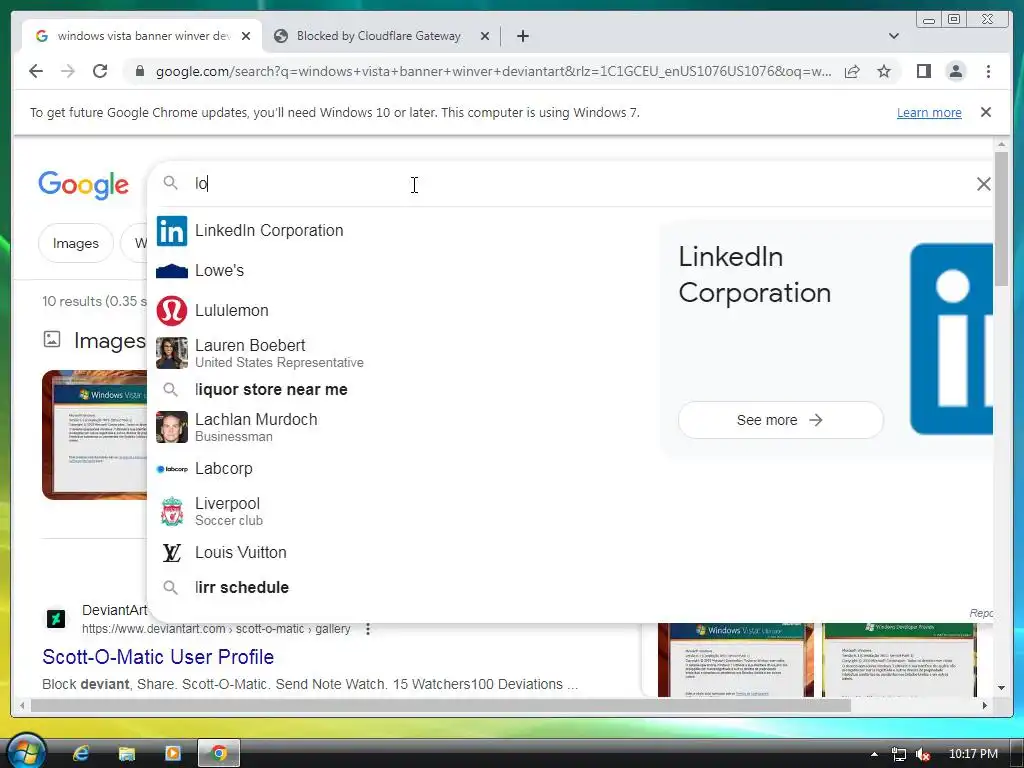Go back with the browser back arrow

pos(36,71)
